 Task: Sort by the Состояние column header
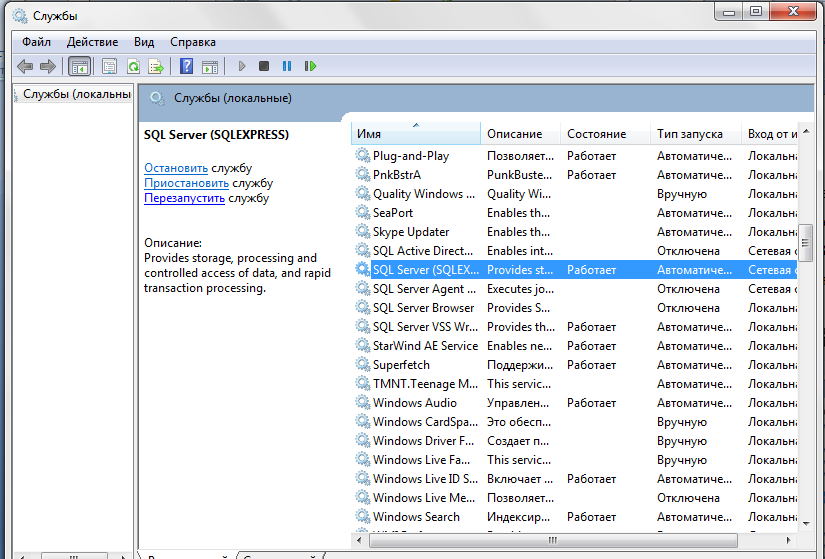point(605,134)
